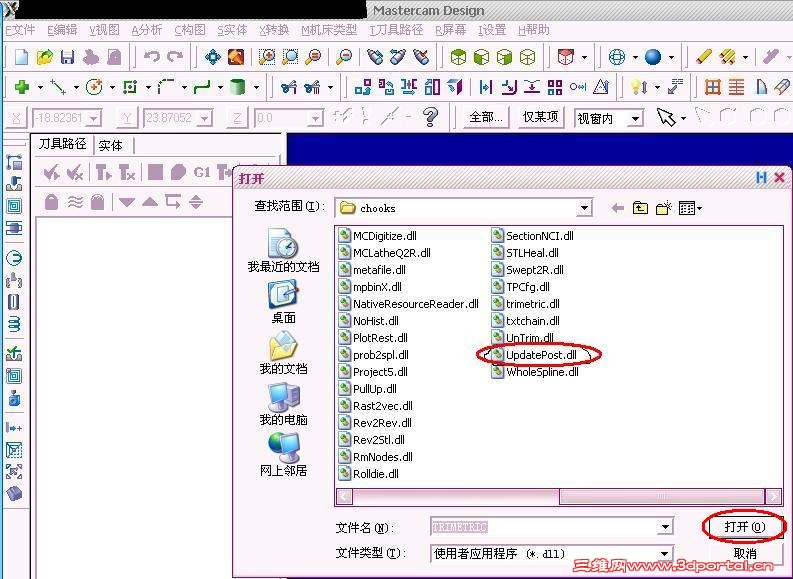Click the up triangle icon in toolpath manager

tap(150, 202)
